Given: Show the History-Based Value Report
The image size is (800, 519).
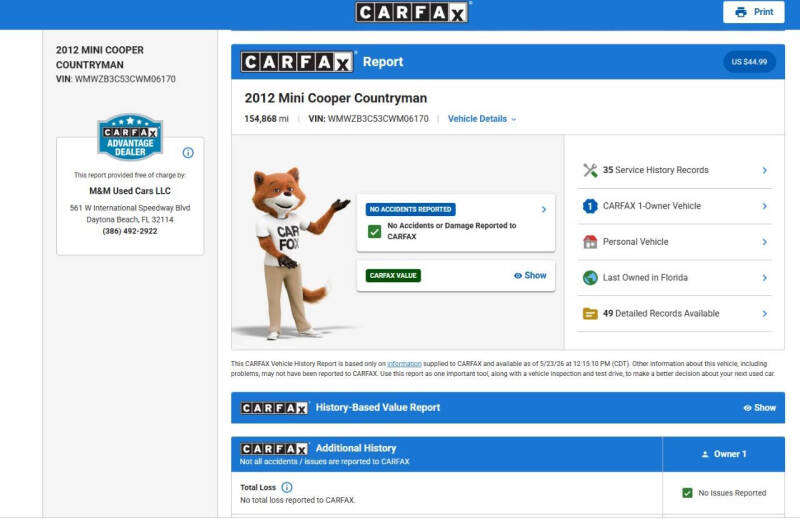Looking at the screenshot, I should (x=760, y=408).
